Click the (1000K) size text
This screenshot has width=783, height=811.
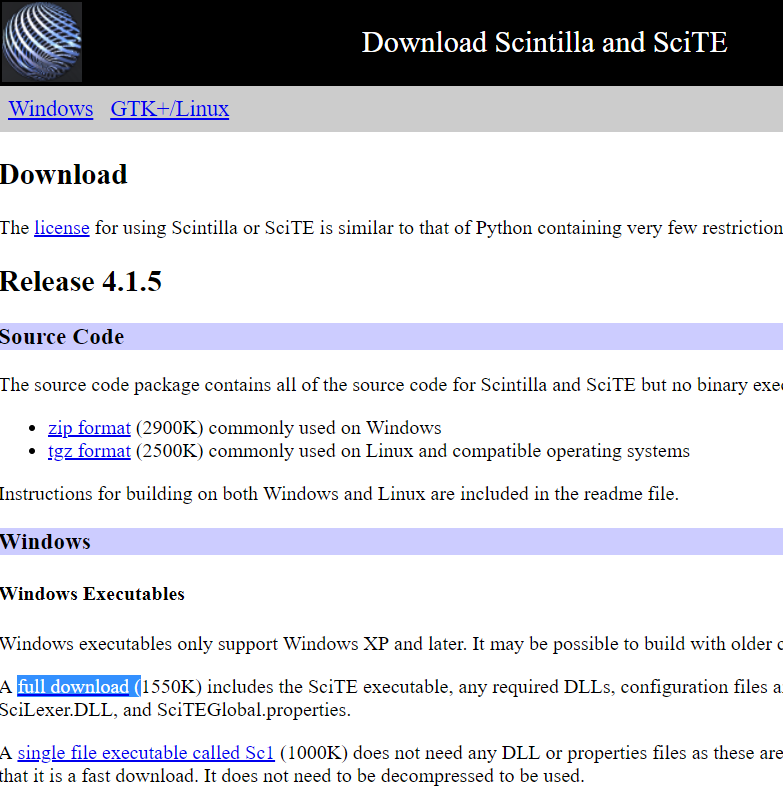tap(314, 753)
